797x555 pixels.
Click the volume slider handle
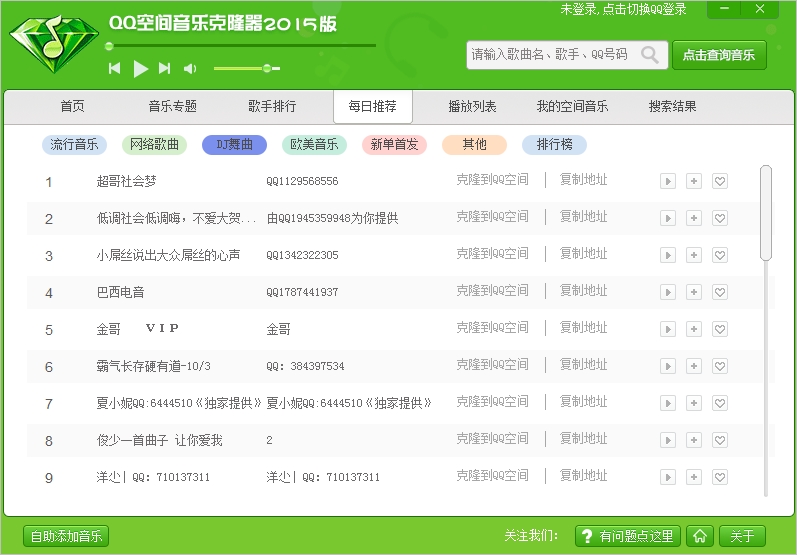tap(267, 68)
